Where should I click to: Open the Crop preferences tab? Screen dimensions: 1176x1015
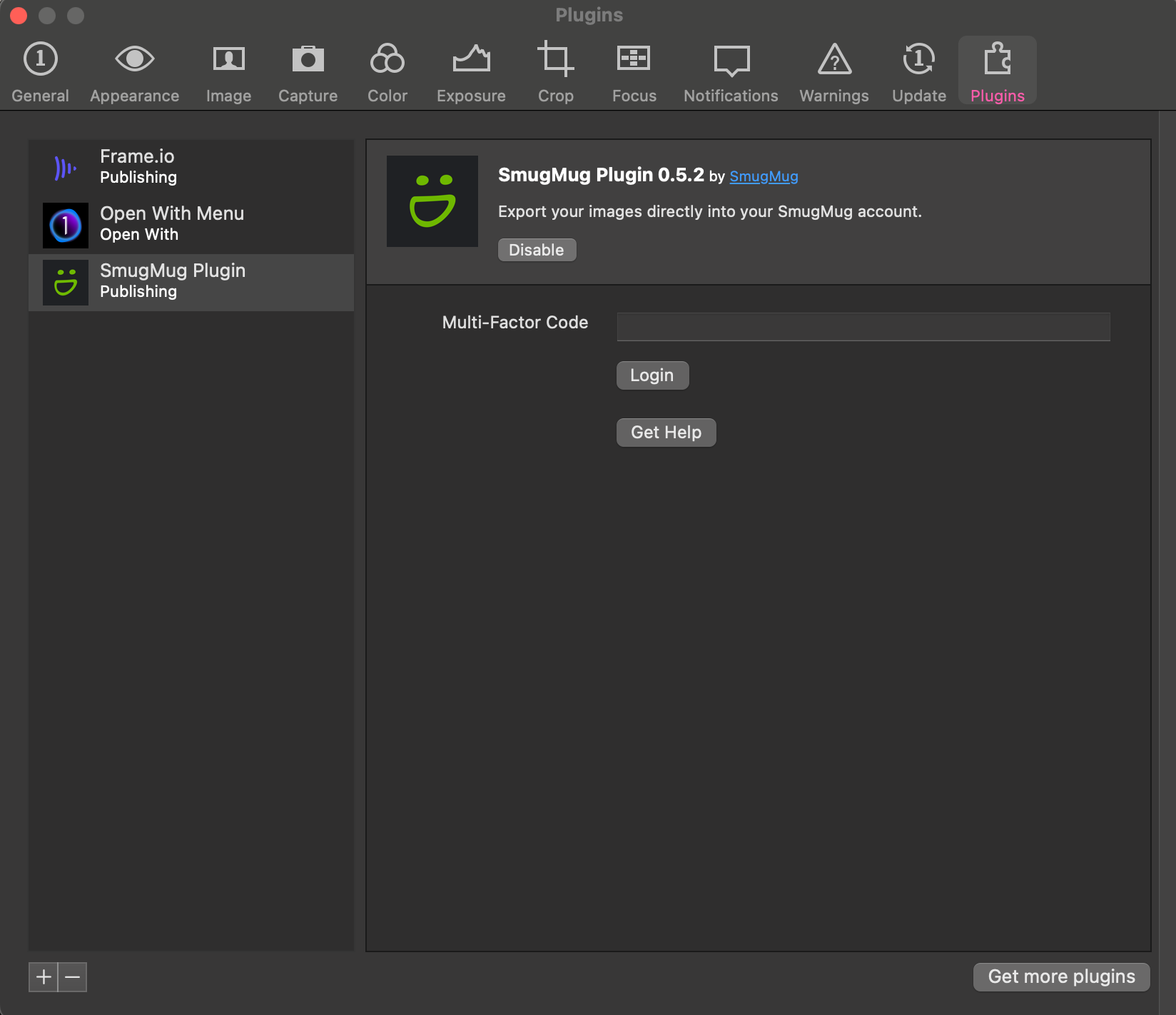[555, 71]
